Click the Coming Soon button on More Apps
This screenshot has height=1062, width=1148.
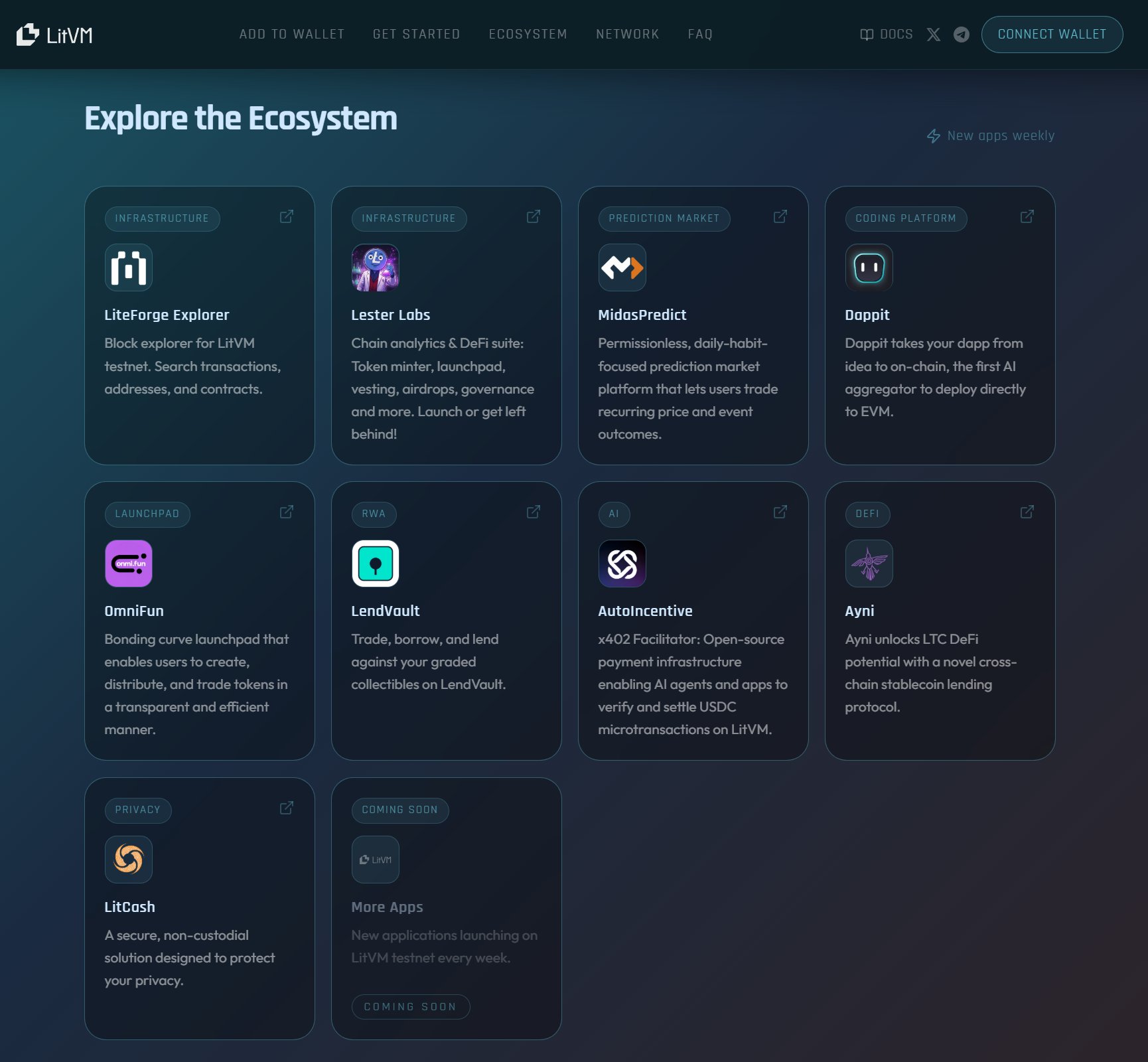[411, 1007]
